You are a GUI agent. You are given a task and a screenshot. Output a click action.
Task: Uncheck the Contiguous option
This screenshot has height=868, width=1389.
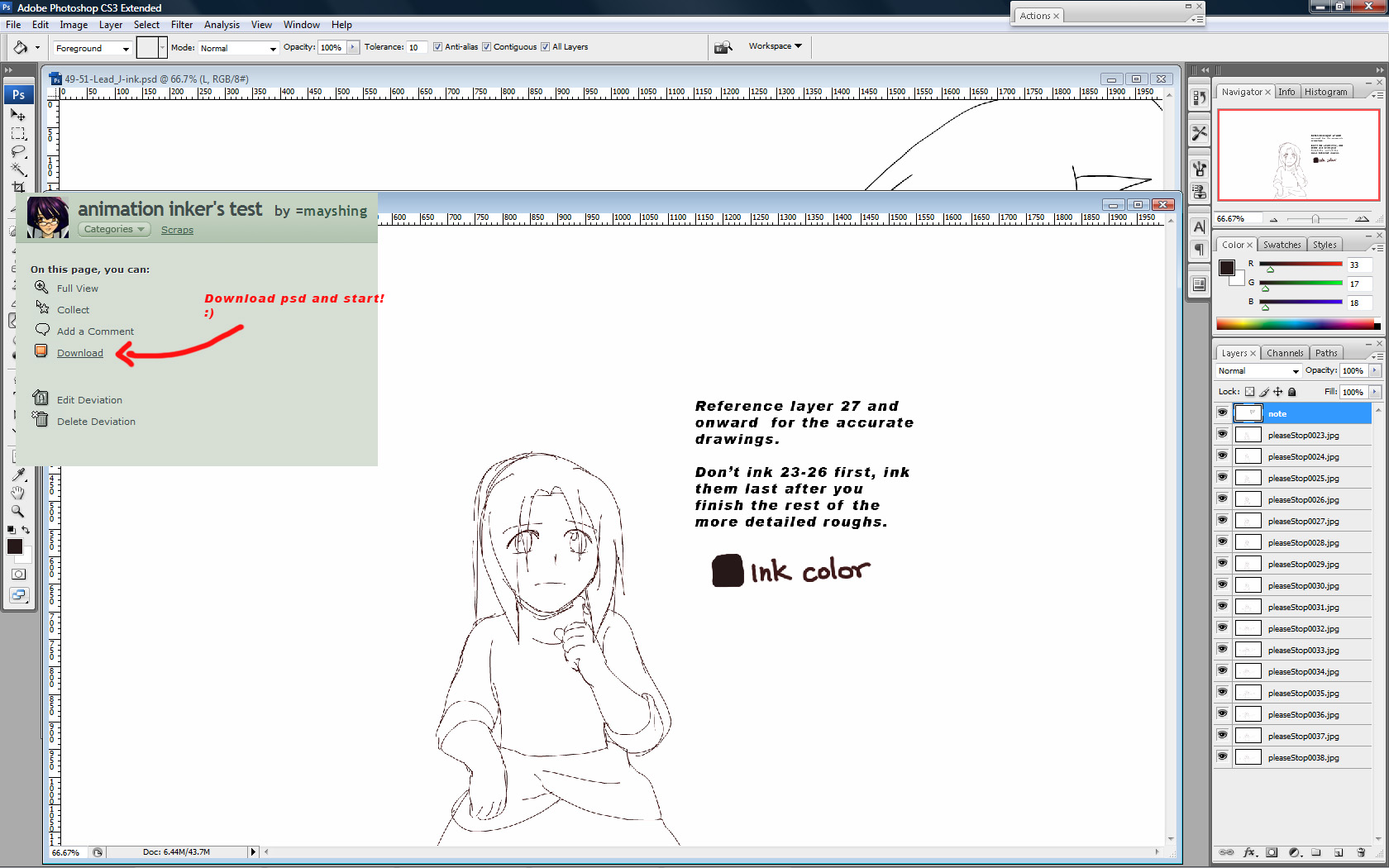(486, 46)
